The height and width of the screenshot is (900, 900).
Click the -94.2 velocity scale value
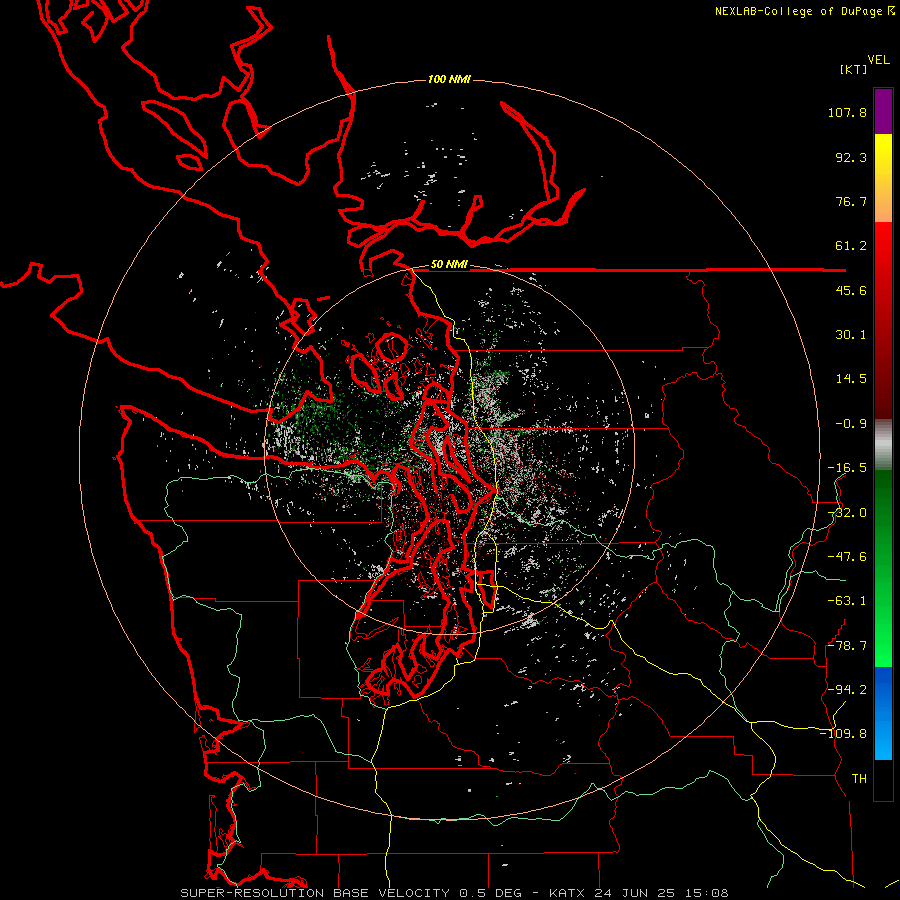pyautogui.click(x=847, y=689)
